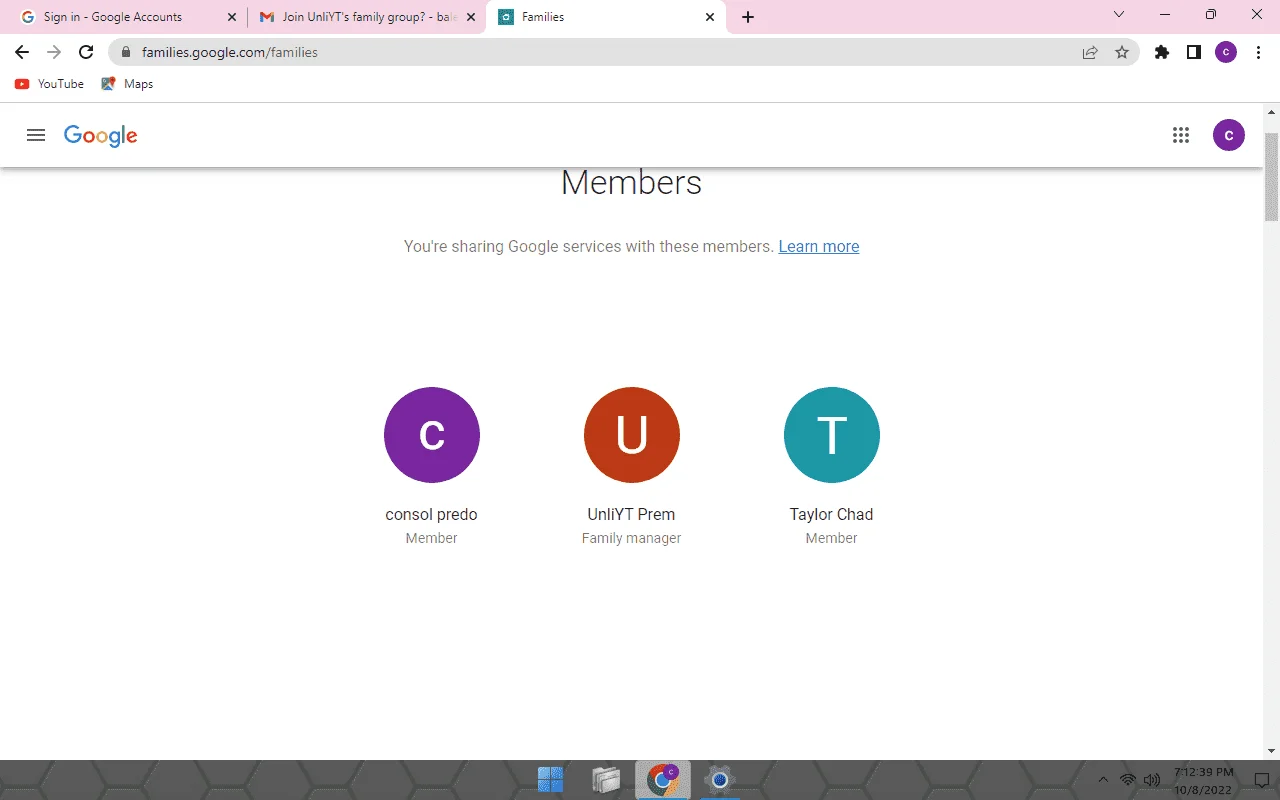Open the Google account avatar on the page
Screen dimensions: 1280x800
1229,135
